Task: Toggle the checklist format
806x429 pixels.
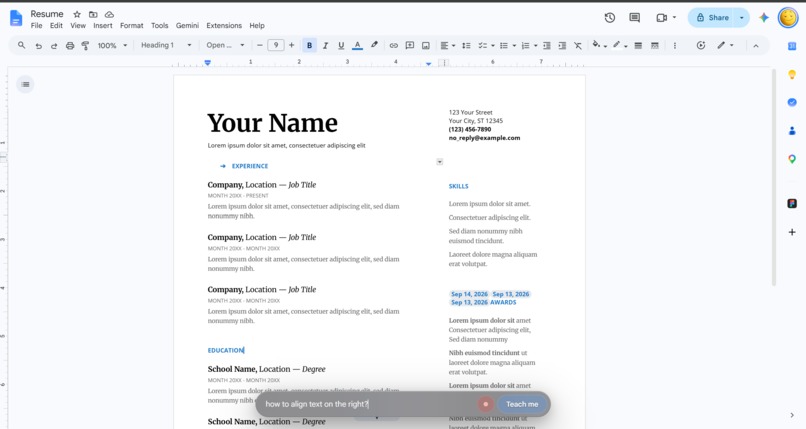Action: (482, 46)
